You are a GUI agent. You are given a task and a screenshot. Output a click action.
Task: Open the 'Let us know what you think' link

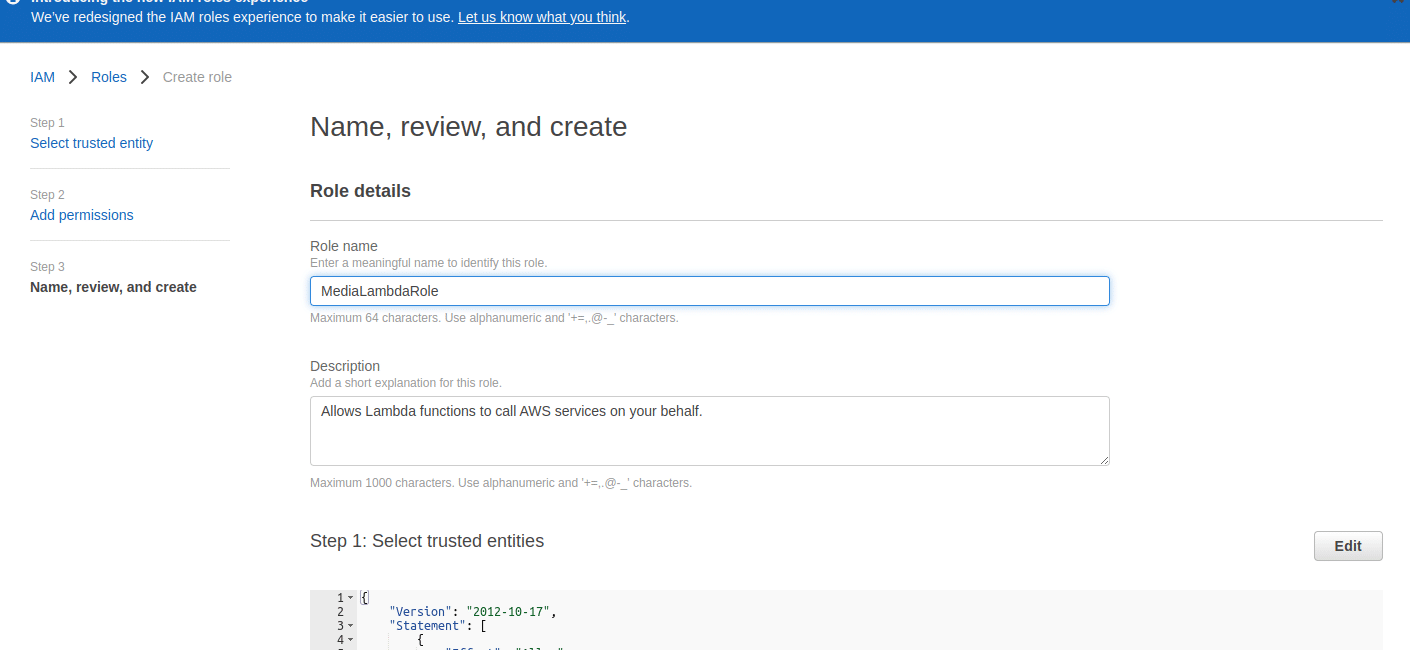pyautogui.click(x=542, y=17)
